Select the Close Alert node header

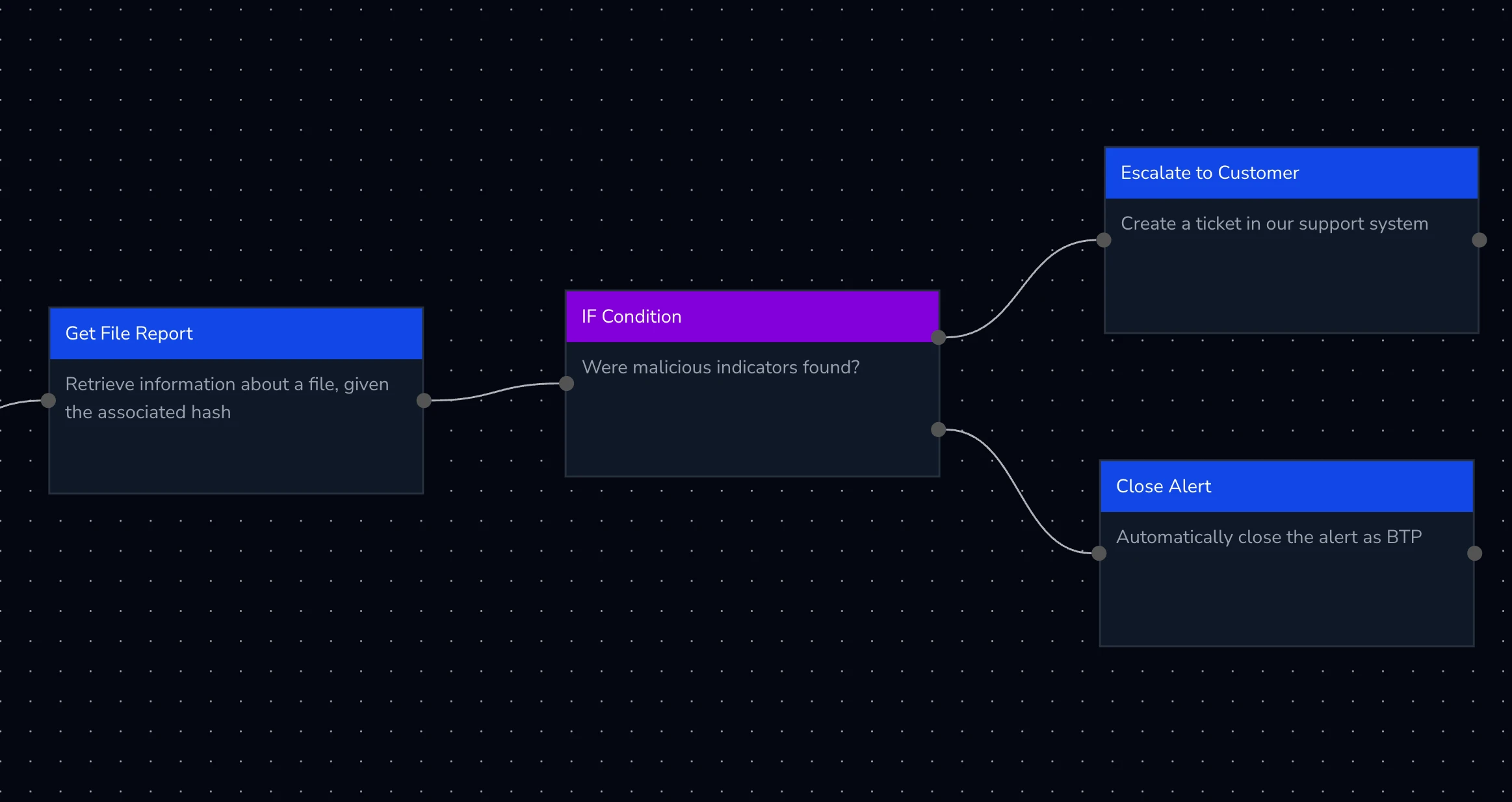click(x=1286, y=487)
